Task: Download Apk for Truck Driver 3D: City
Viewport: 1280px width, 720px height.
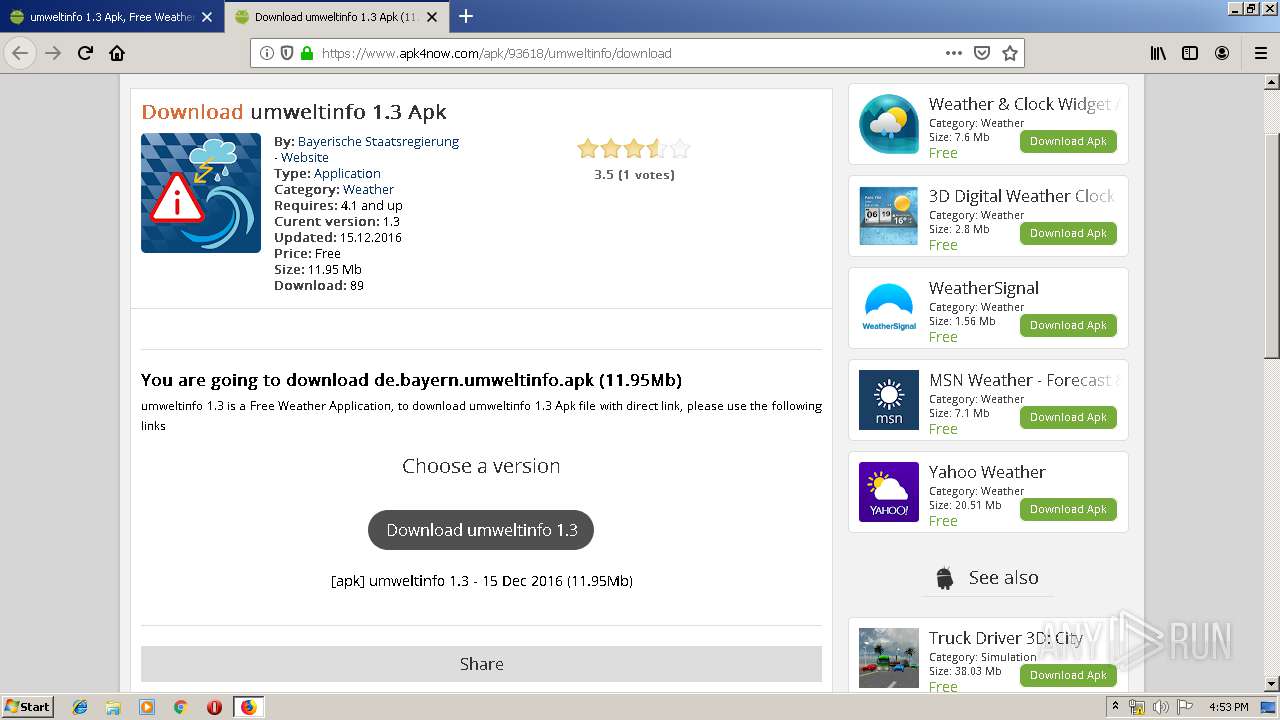Action: [1068, 676]
